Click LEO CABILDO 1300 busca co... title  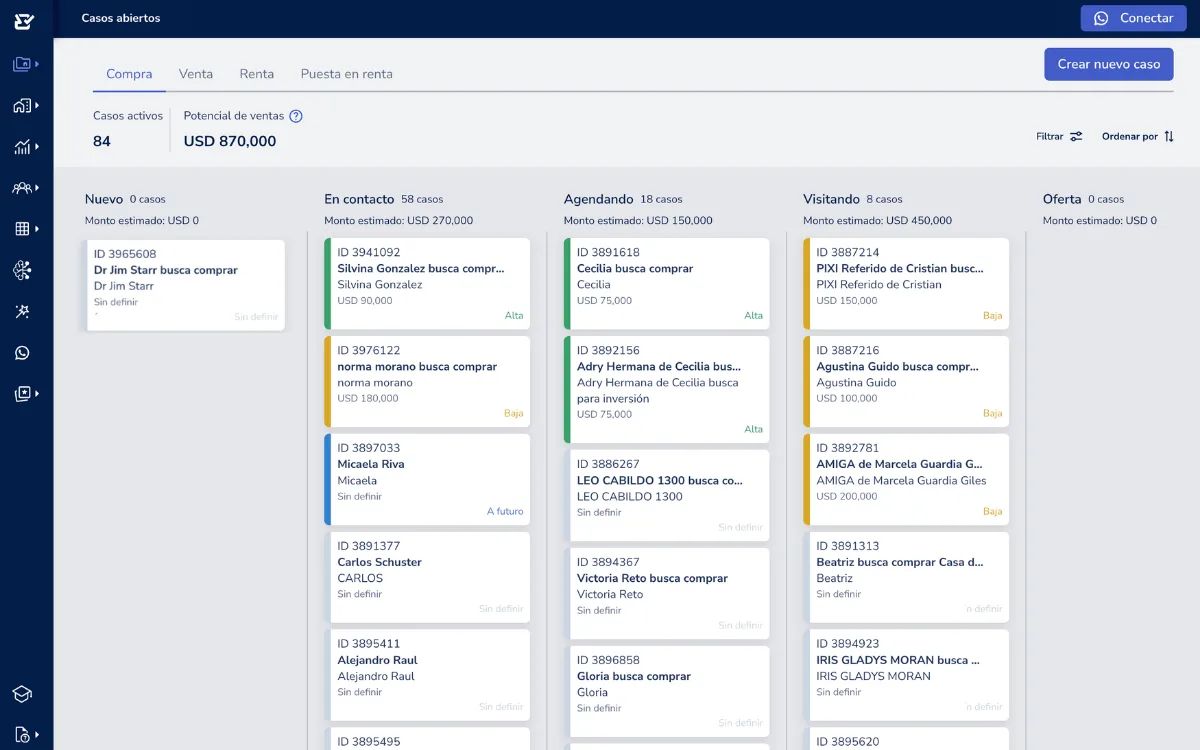660,480
